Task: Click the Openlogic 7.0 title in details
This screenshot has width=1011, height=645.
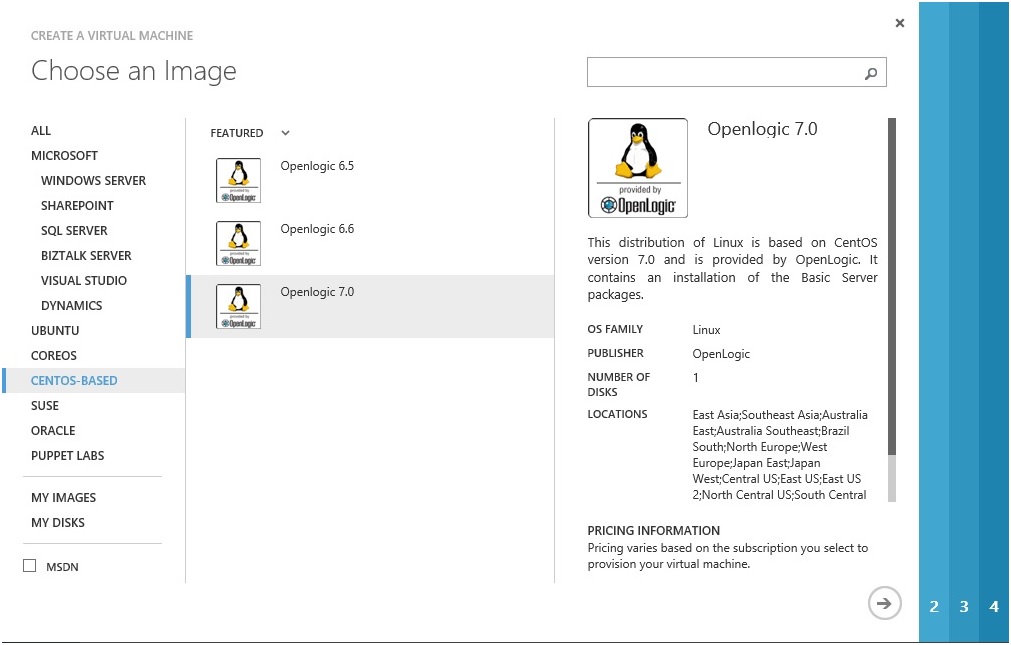Action: coord(762,129)
